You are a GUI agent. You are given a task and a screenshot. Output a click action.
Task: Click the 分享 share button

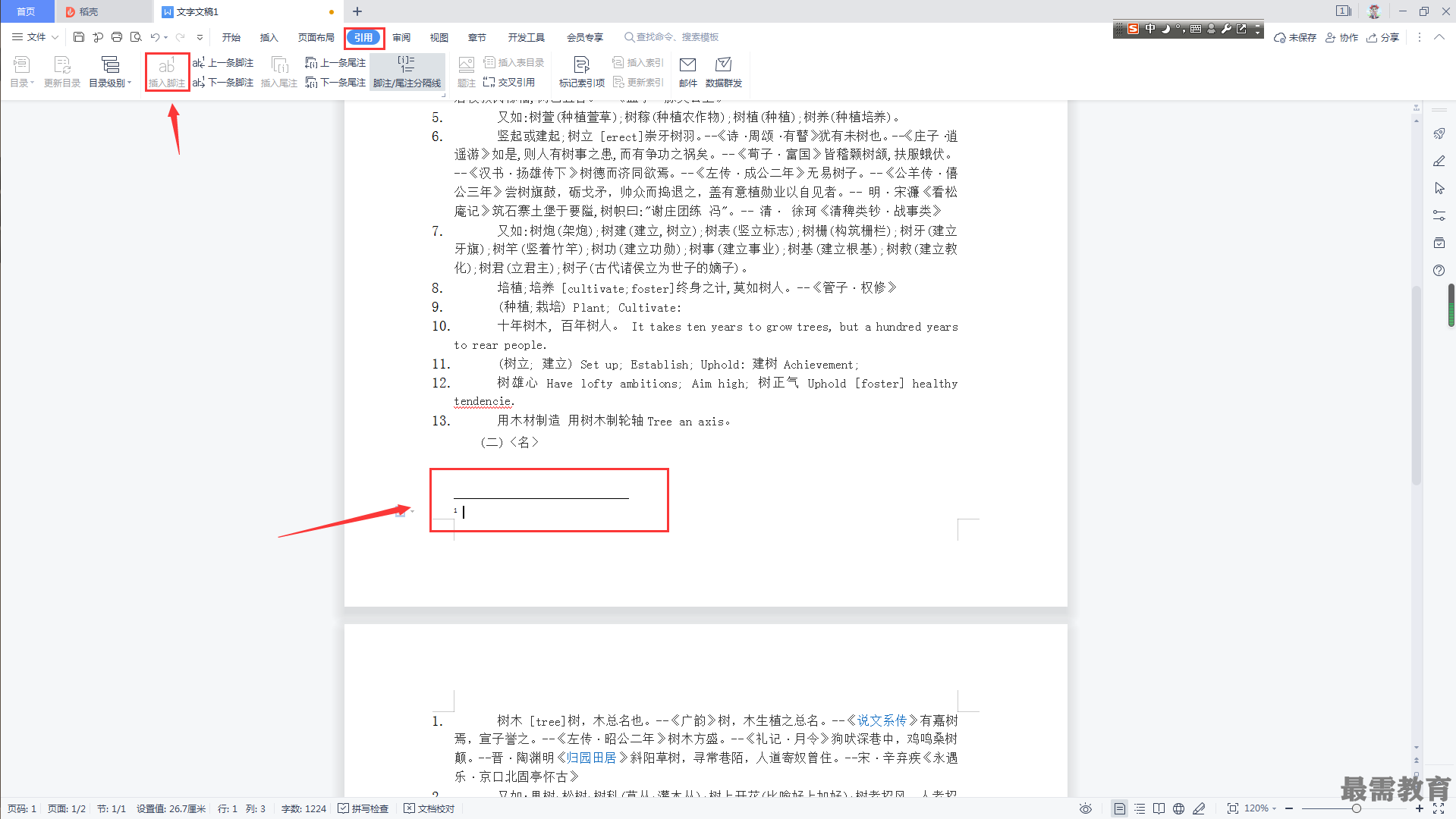click(1383, 37)
